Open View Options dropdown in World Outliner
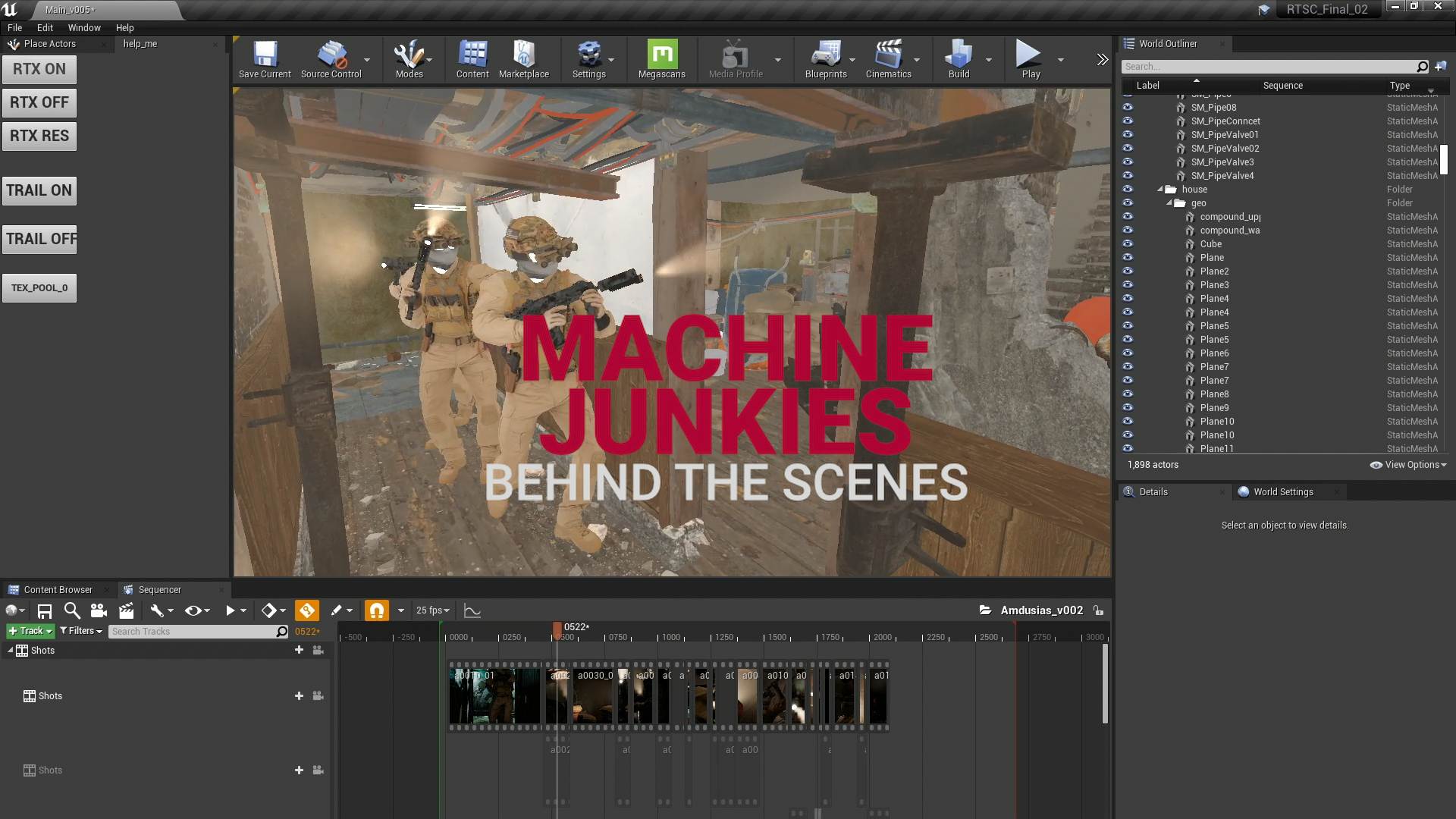This screenshot has height=819, width=1456. 1409,465
